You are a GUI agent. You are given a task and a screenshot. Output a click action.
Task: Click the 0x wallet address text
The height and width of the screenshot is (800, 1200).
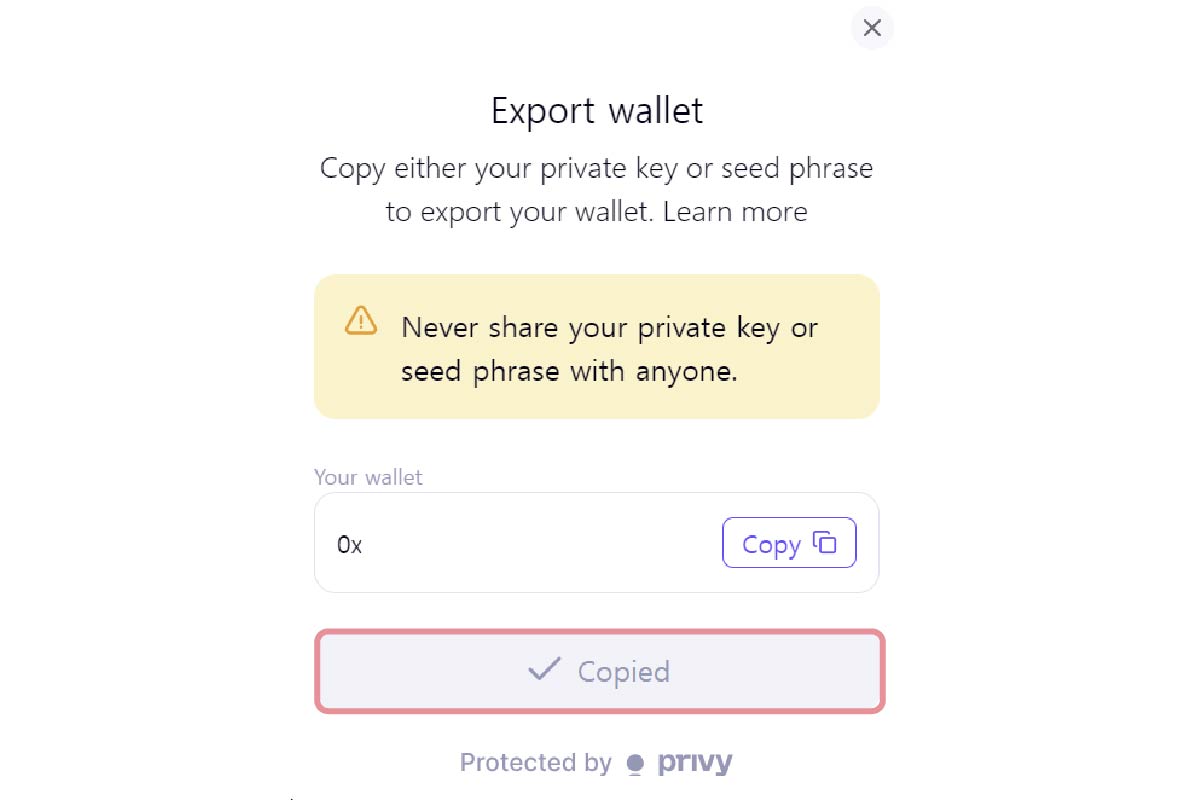pos(349,545)
